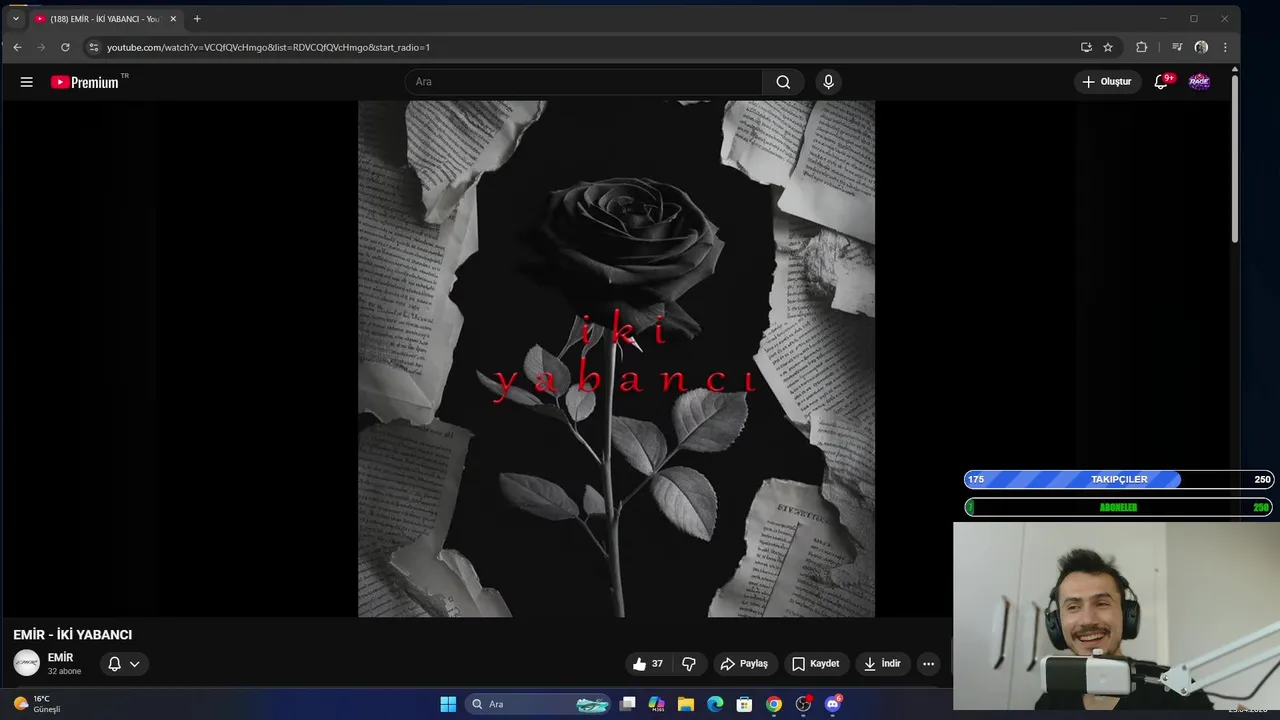Toggle the channel notification bell for EMİR
Image resolution: width=1280 pixels, height=720 pixels.
point(114,664)
